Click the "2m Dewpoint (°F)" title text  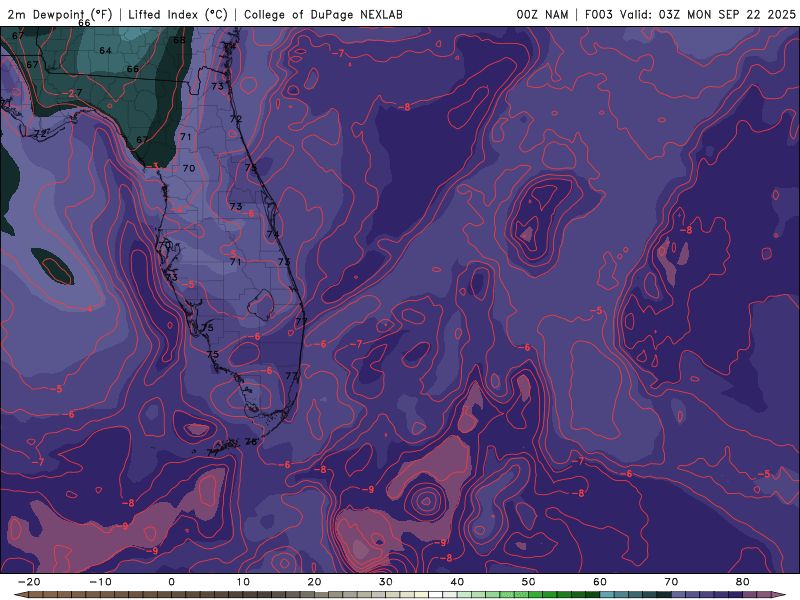point(60,14)
